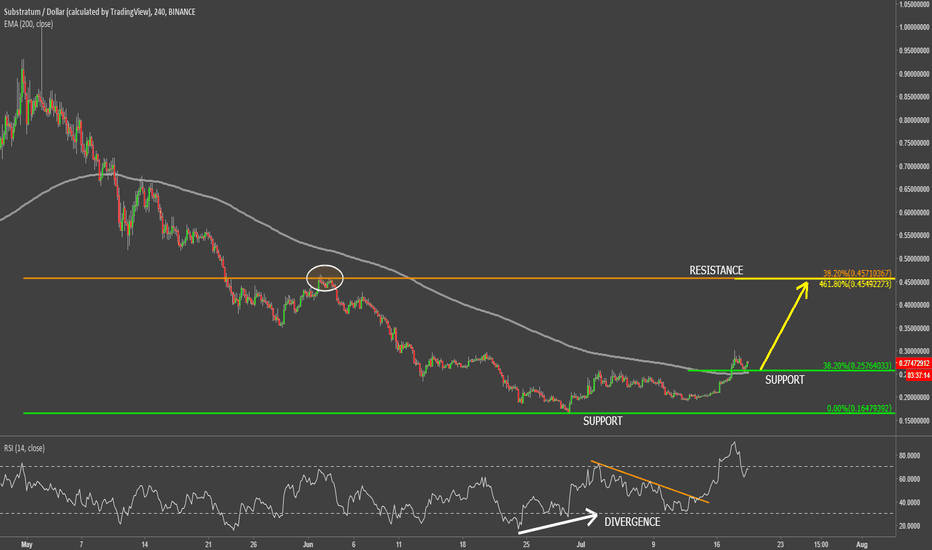This screenshot has width=932, height=550.
Task: Click the 40.0000 RSI axis label
Action: (x=909, y=503)
